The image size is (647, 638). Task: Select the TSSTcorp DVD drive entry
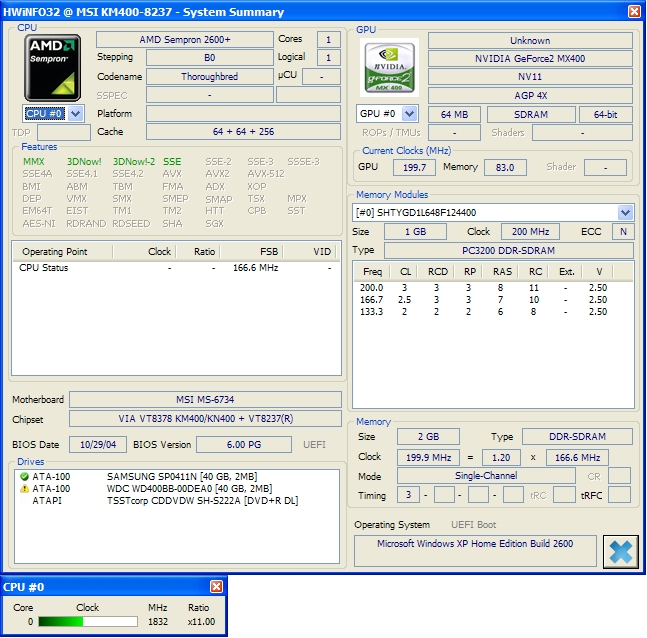tap(202, 500)
